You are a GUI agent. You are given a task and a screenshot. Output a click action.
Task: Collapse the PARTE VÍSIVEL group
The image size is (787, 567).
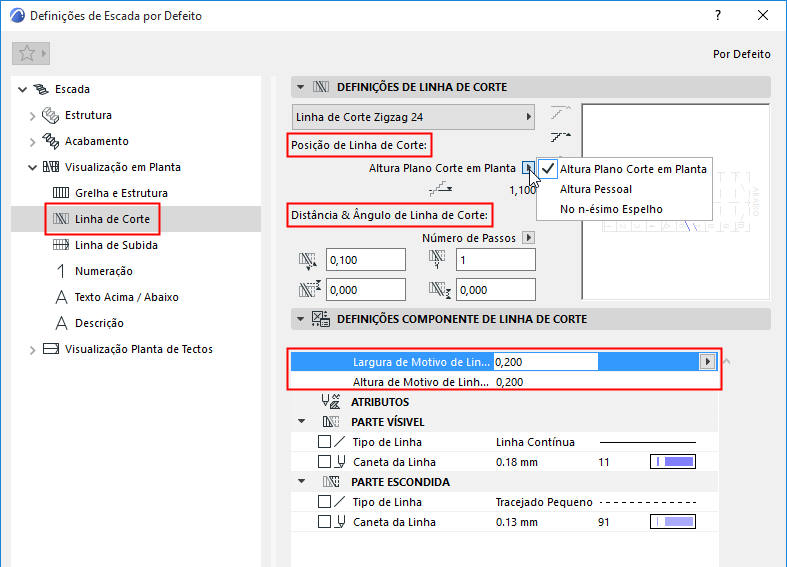(302, 421)
